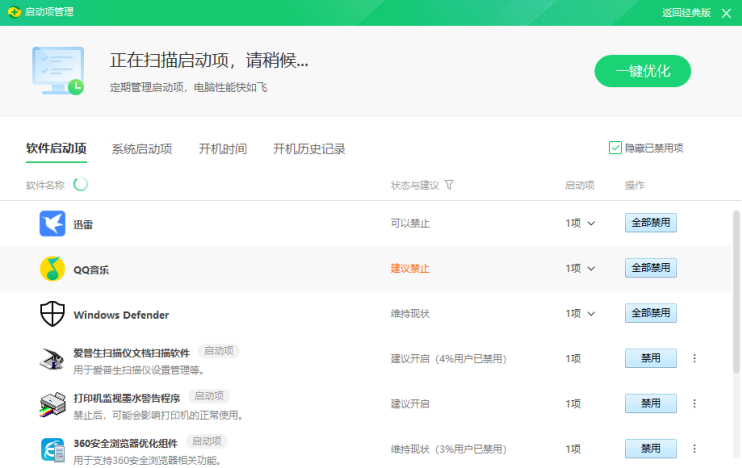This screenshot has height=468, width=742.
Task: Click the Windows Defender name text
Action: click(121, 315)
